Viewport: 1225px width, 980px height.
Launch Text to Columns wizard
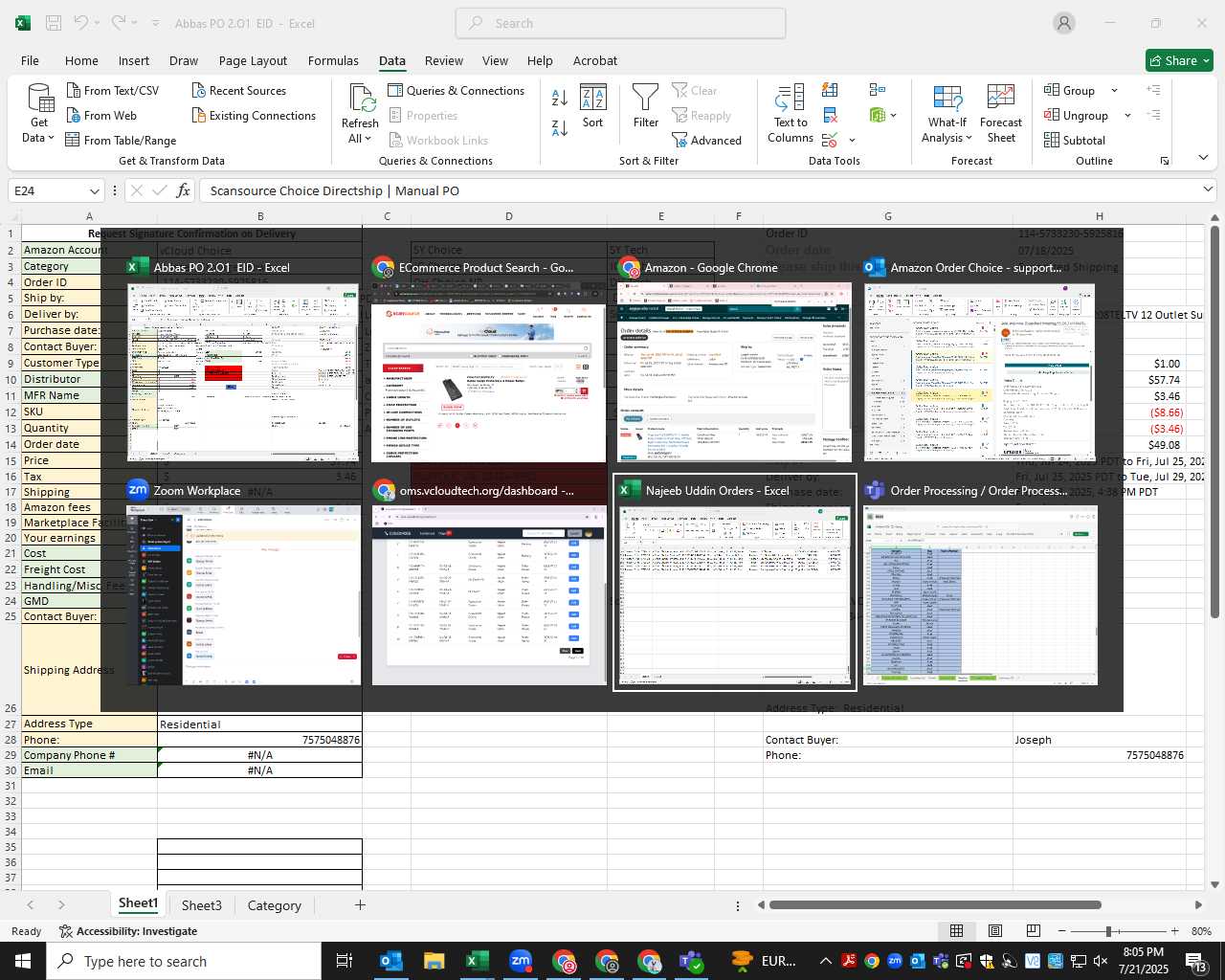[791, 114]
